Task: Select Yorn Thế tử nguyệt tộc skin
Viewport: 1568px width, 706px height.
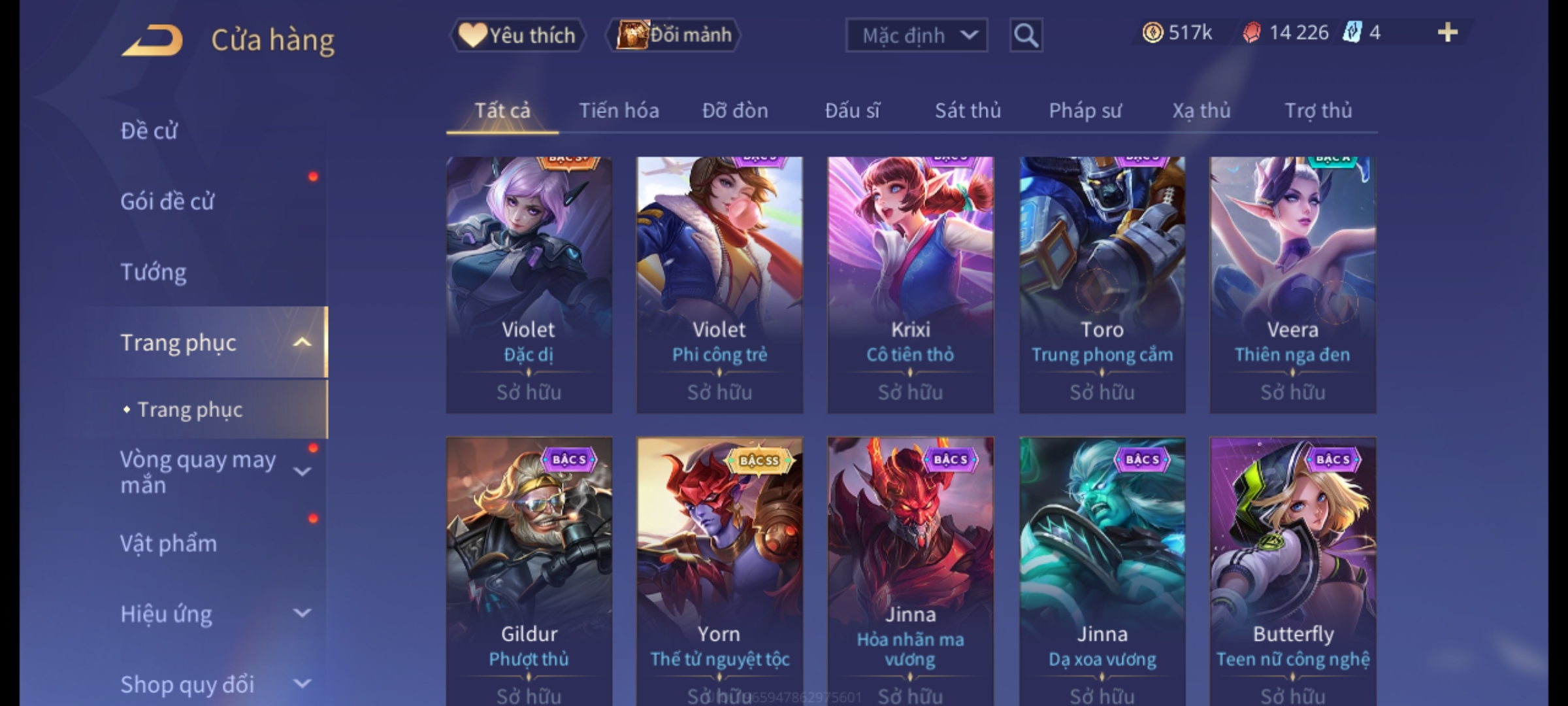Action: click(719, 571)
